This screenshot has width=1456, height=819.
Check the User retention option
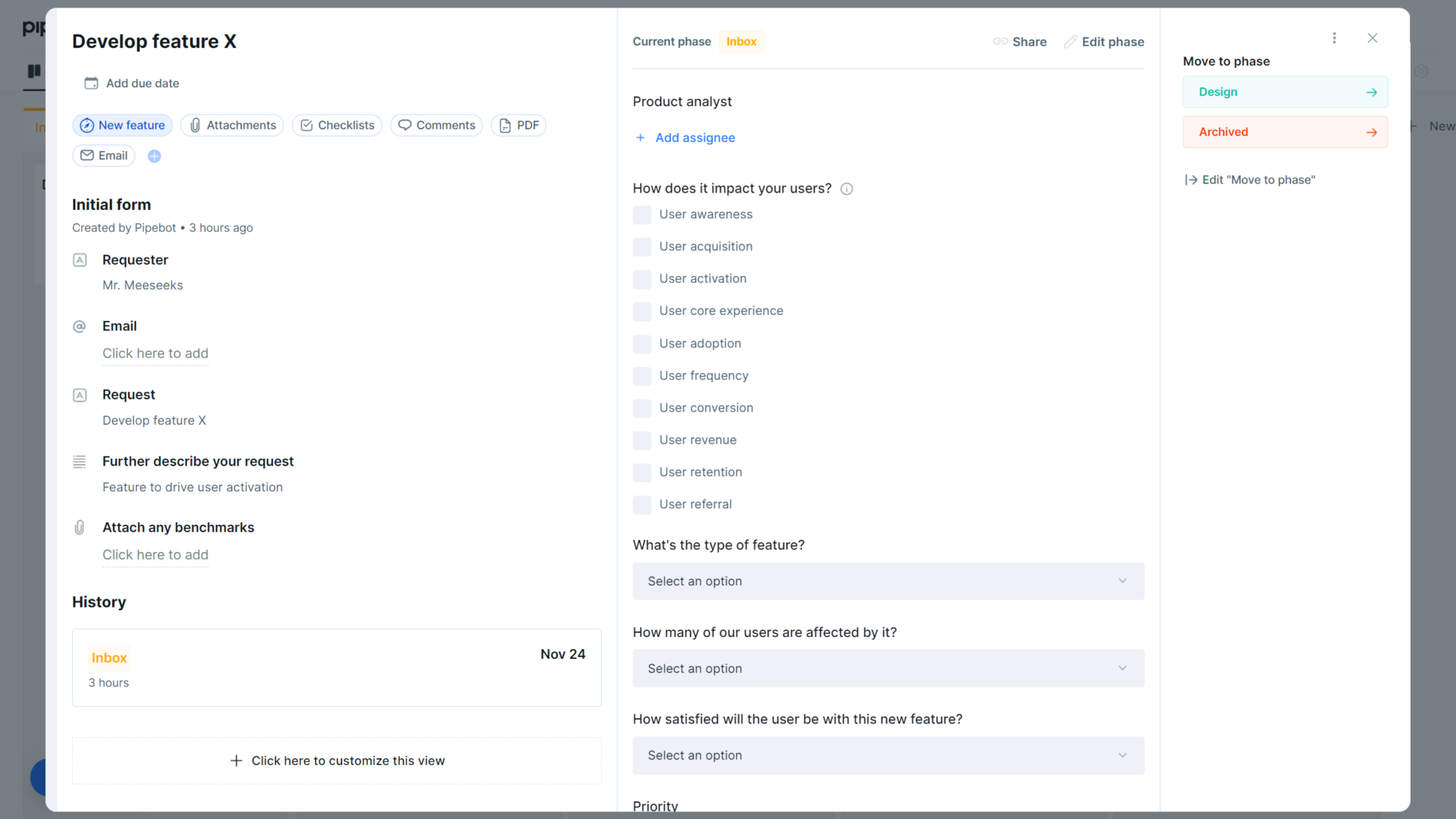[642, 472]
